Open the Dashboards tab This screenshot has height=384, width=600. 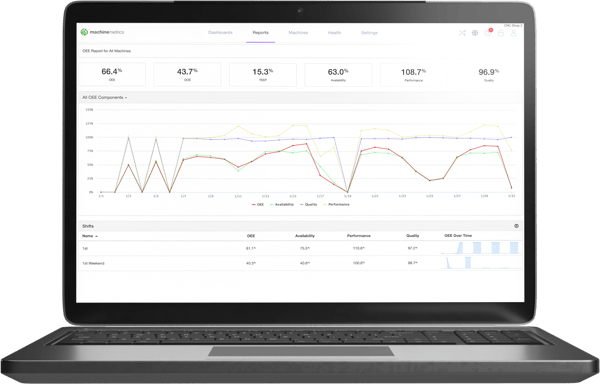click(220, 33)
